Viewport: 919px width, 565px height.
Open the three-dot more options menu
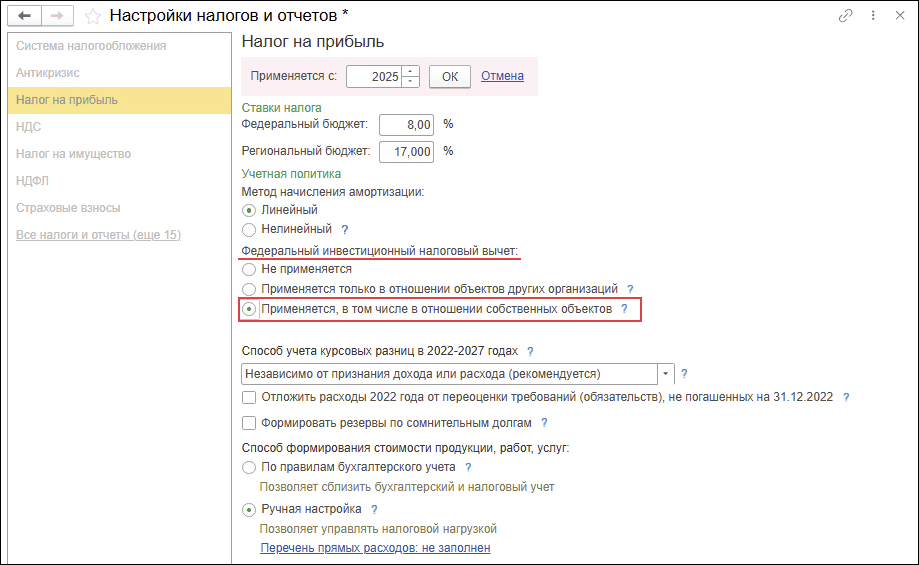click(x=873, y=16)
